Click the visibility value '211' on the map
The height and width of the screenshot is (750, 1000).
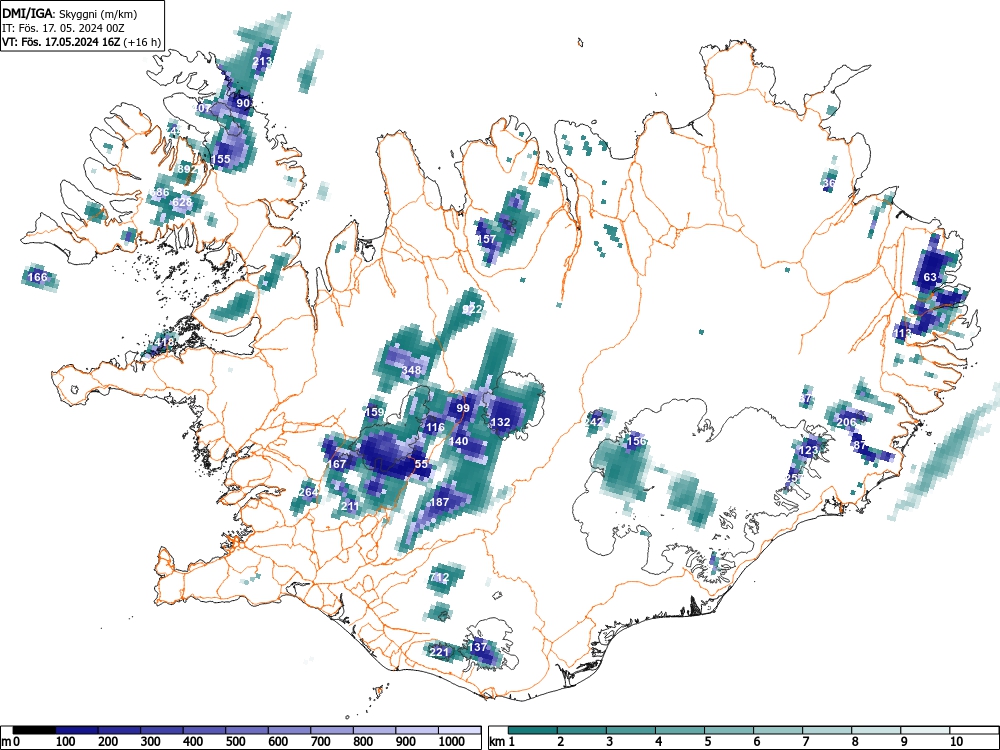pyautogui.click(x=349, y=506)
